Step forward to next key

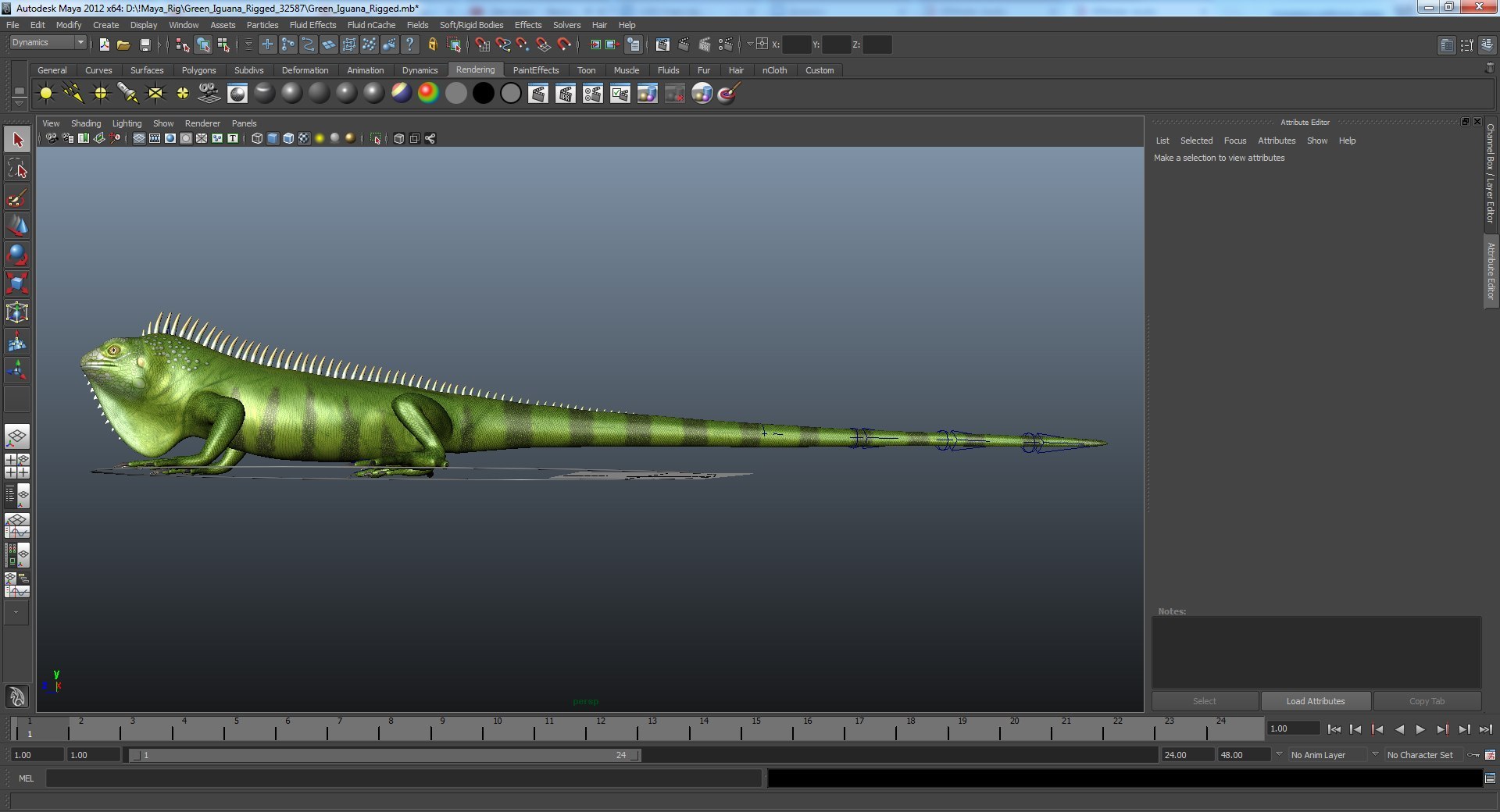click(1442, 729)
